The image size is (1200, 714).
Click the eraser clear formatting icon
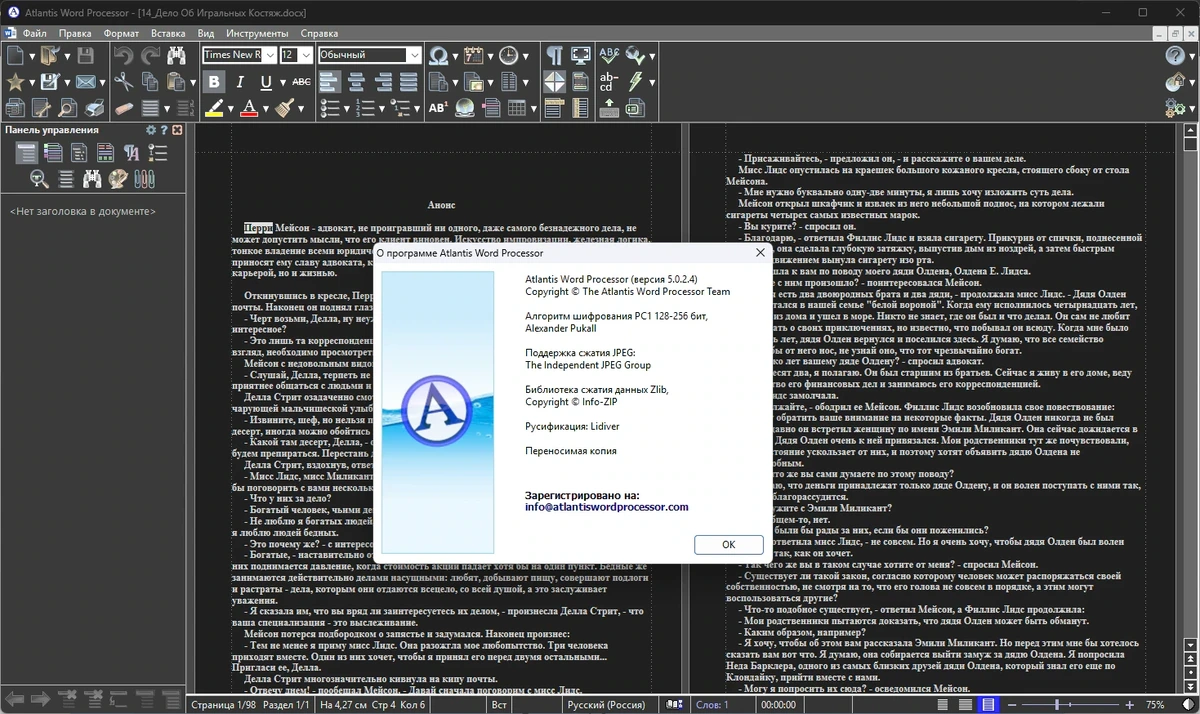coord(124,108)
